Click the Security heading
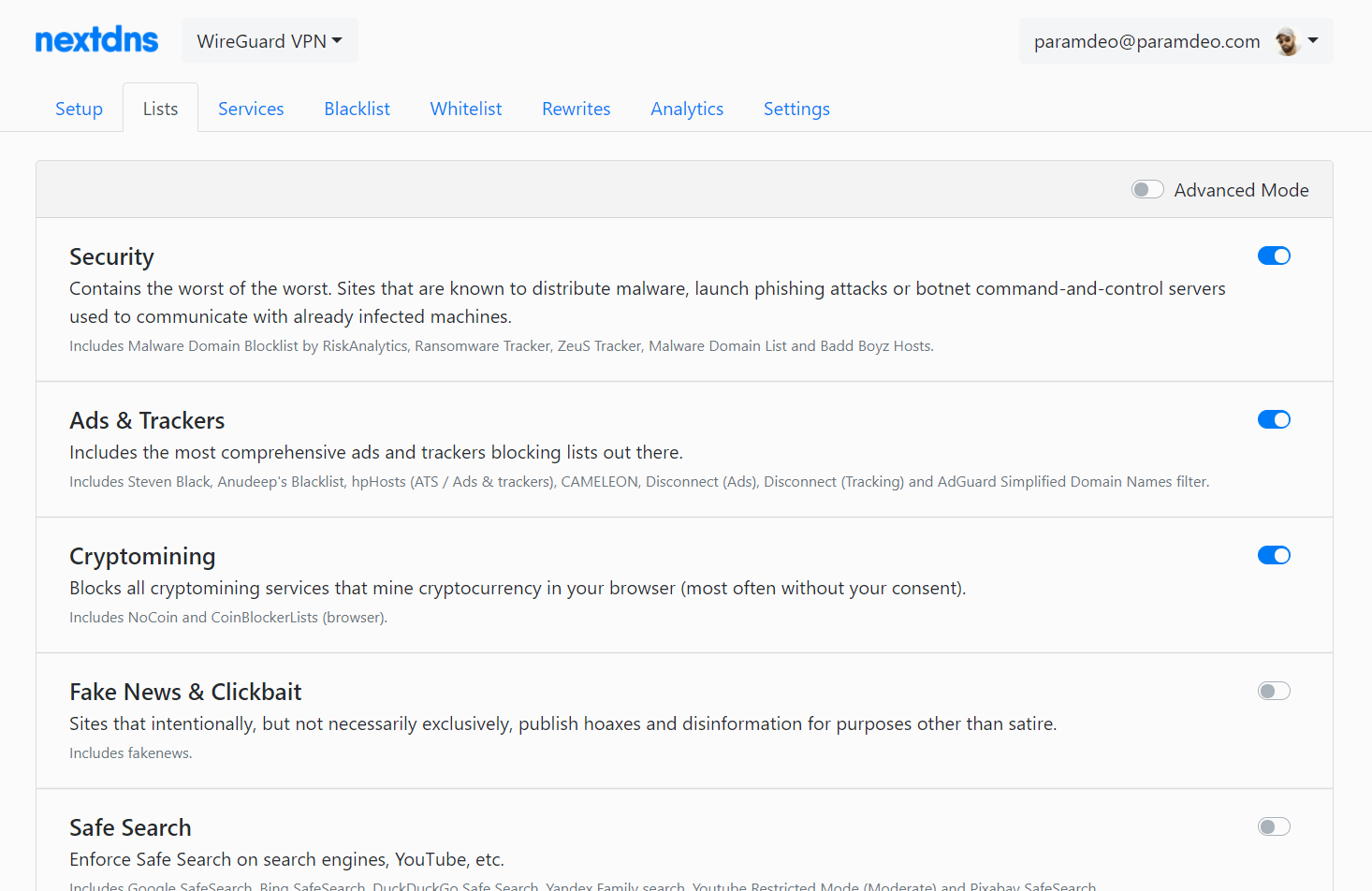This screenshot has height=891, width=1372. point(111,257)
